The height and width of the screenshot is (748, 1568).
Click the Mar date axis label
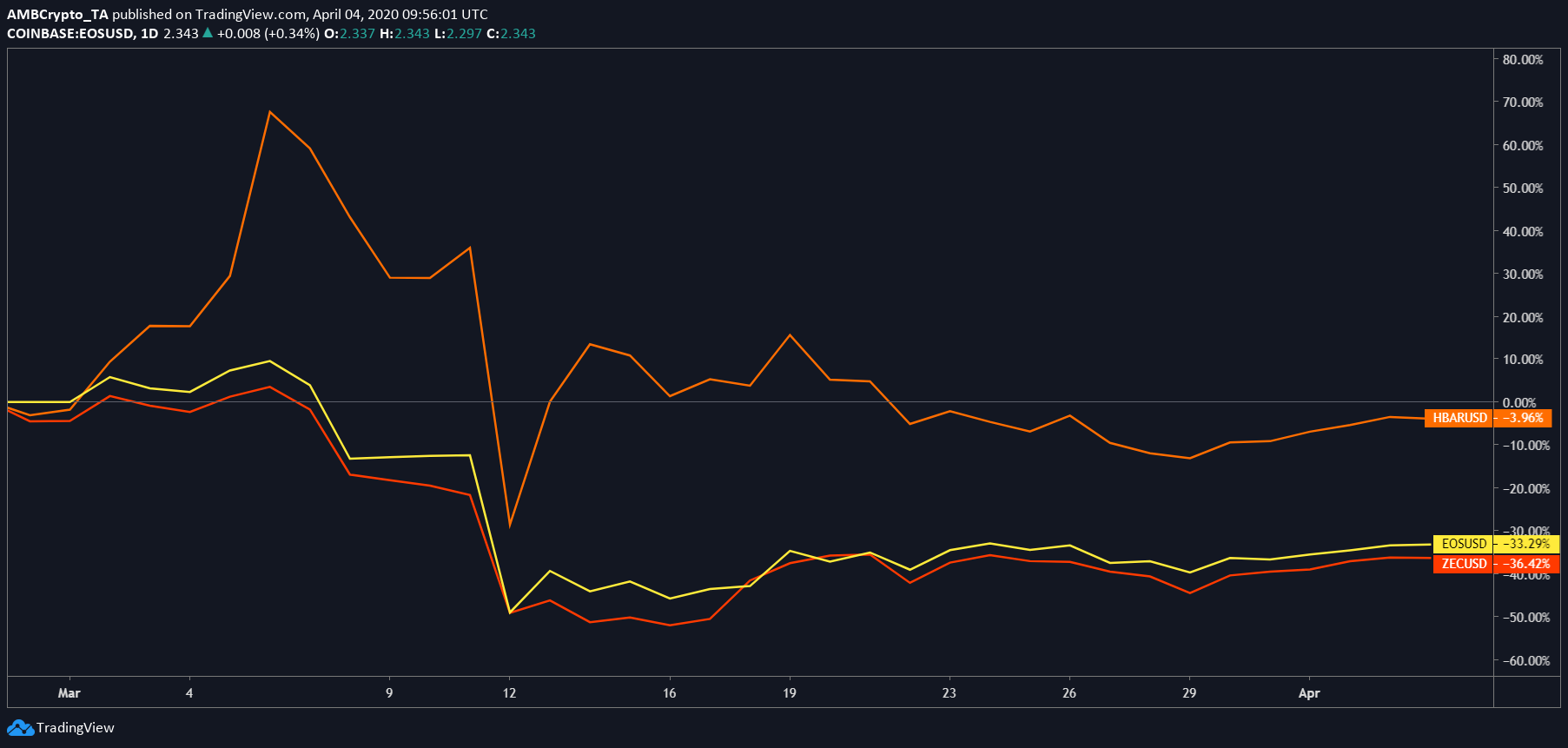69,693
